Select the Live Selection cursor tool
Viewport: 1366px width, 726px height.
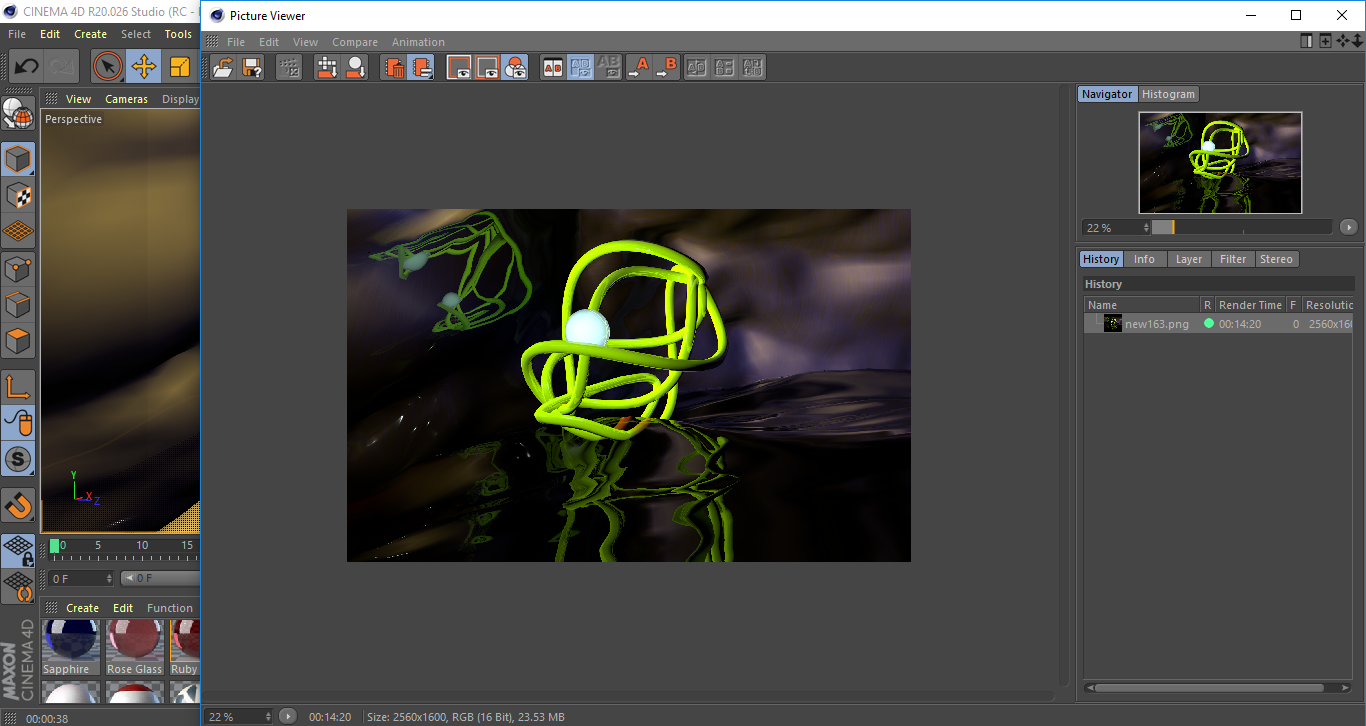(x=107, y=67)
